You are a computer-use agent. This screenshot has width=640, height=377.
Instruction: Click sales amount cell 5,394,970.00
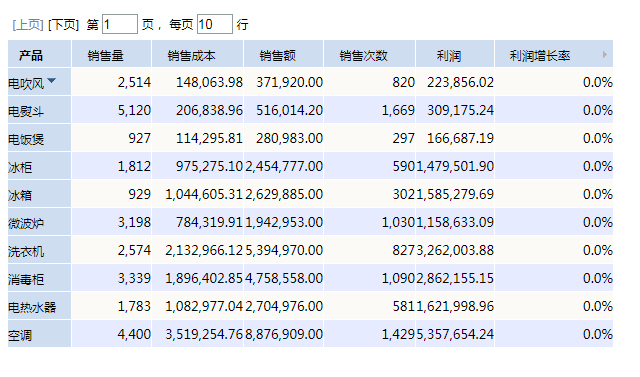283,250
